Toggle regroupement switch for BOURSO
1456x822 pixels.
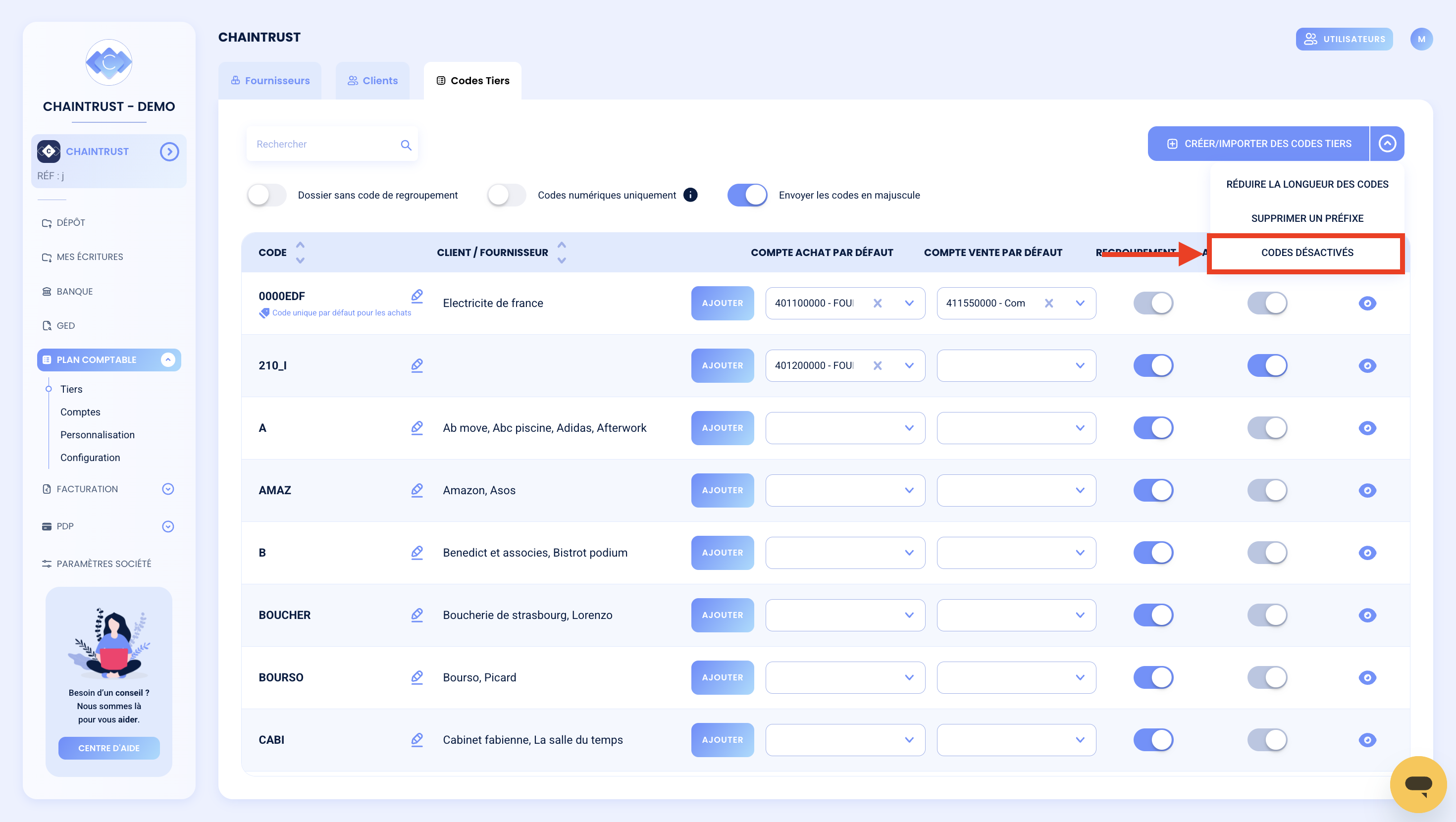coord(1153,677)
